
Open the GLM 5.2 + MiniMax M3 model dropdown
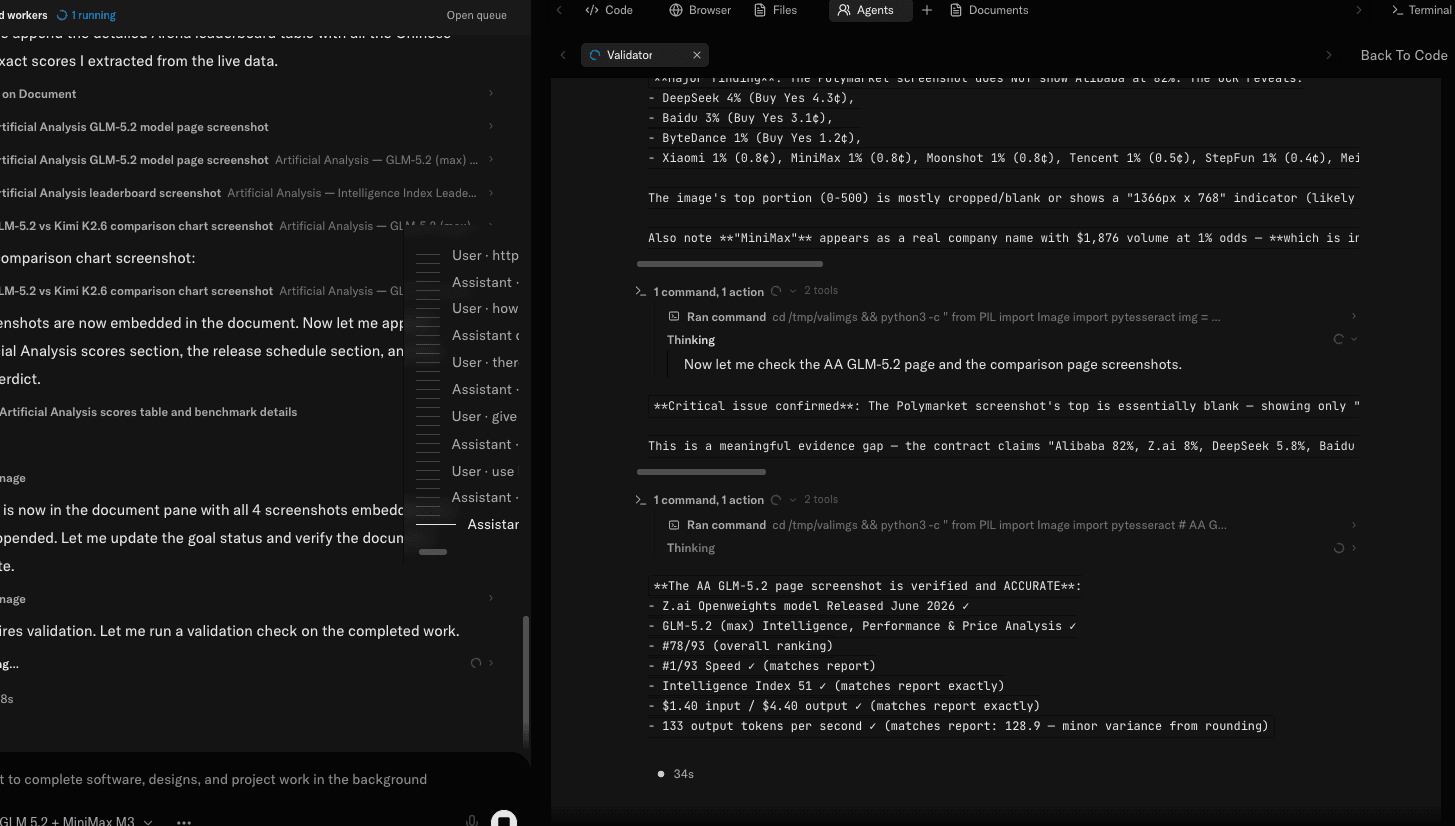coord(76,821)
